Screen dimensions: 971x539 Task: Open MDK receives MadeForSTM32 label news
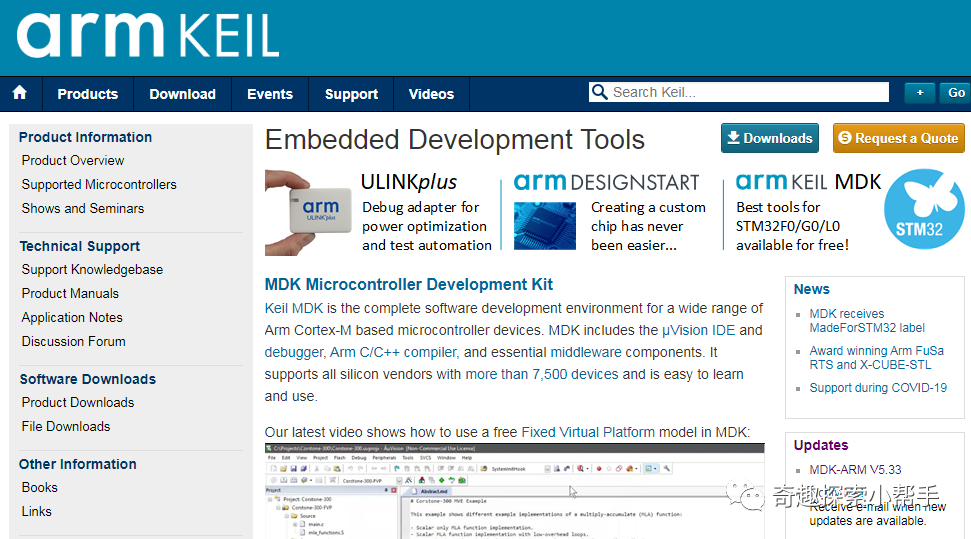pos(867,321)
